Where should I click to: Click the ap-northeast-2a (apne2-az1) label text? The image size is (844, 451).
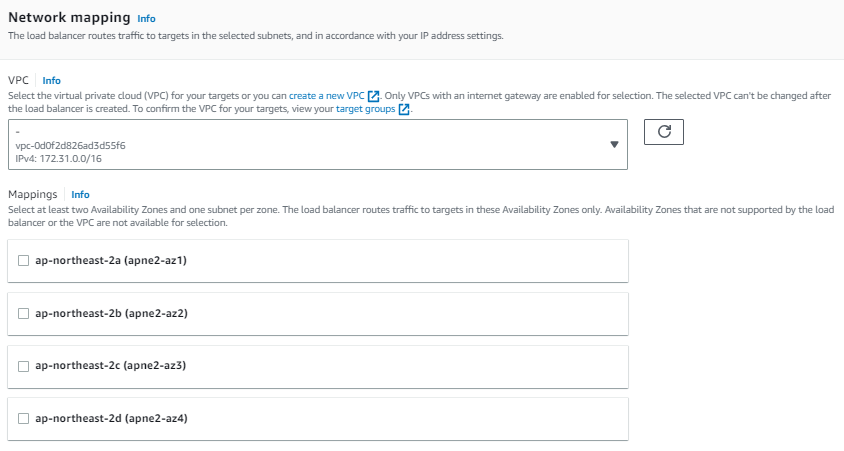pyautogui.click(x=111, y=260)
